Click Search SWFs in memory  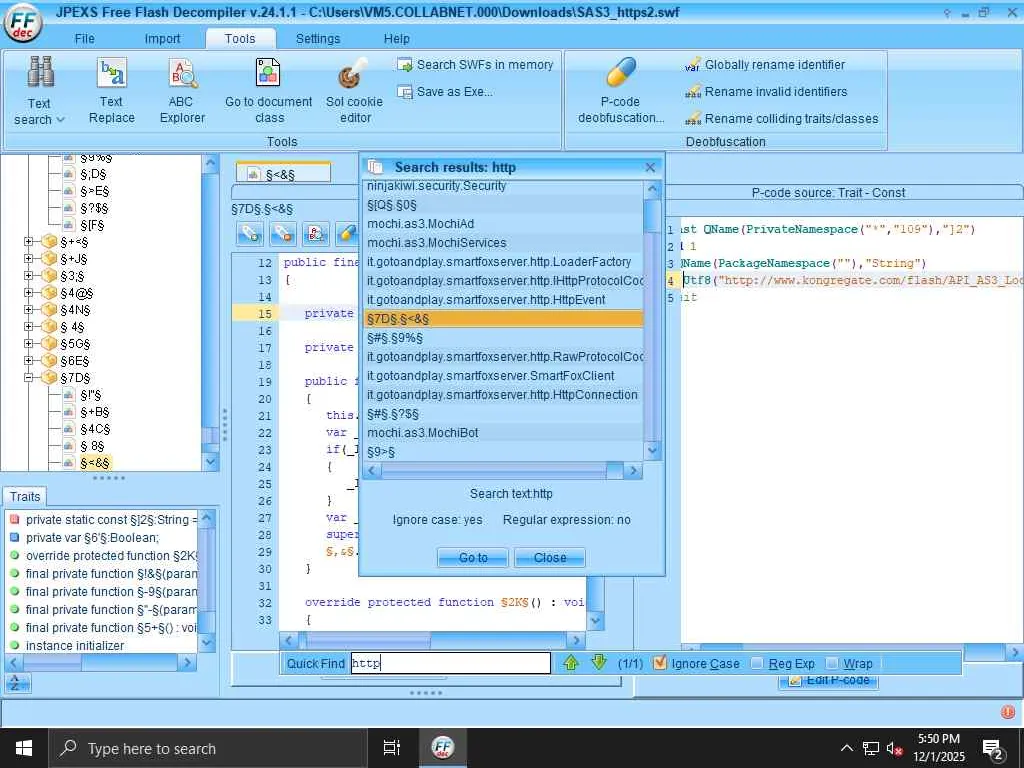476,65
